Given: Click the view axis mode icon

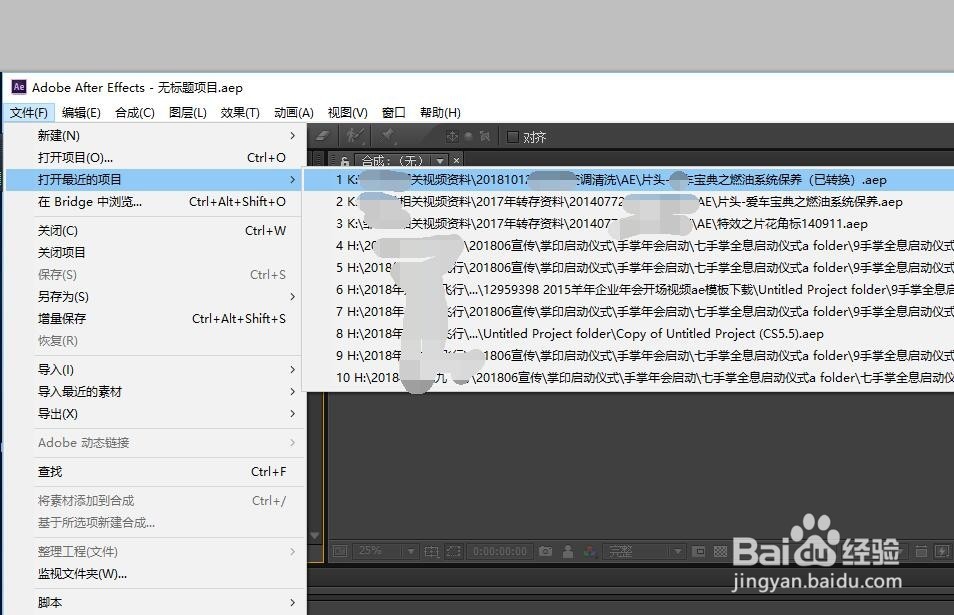Looking at the screenshot, I should tap(485, 137).
